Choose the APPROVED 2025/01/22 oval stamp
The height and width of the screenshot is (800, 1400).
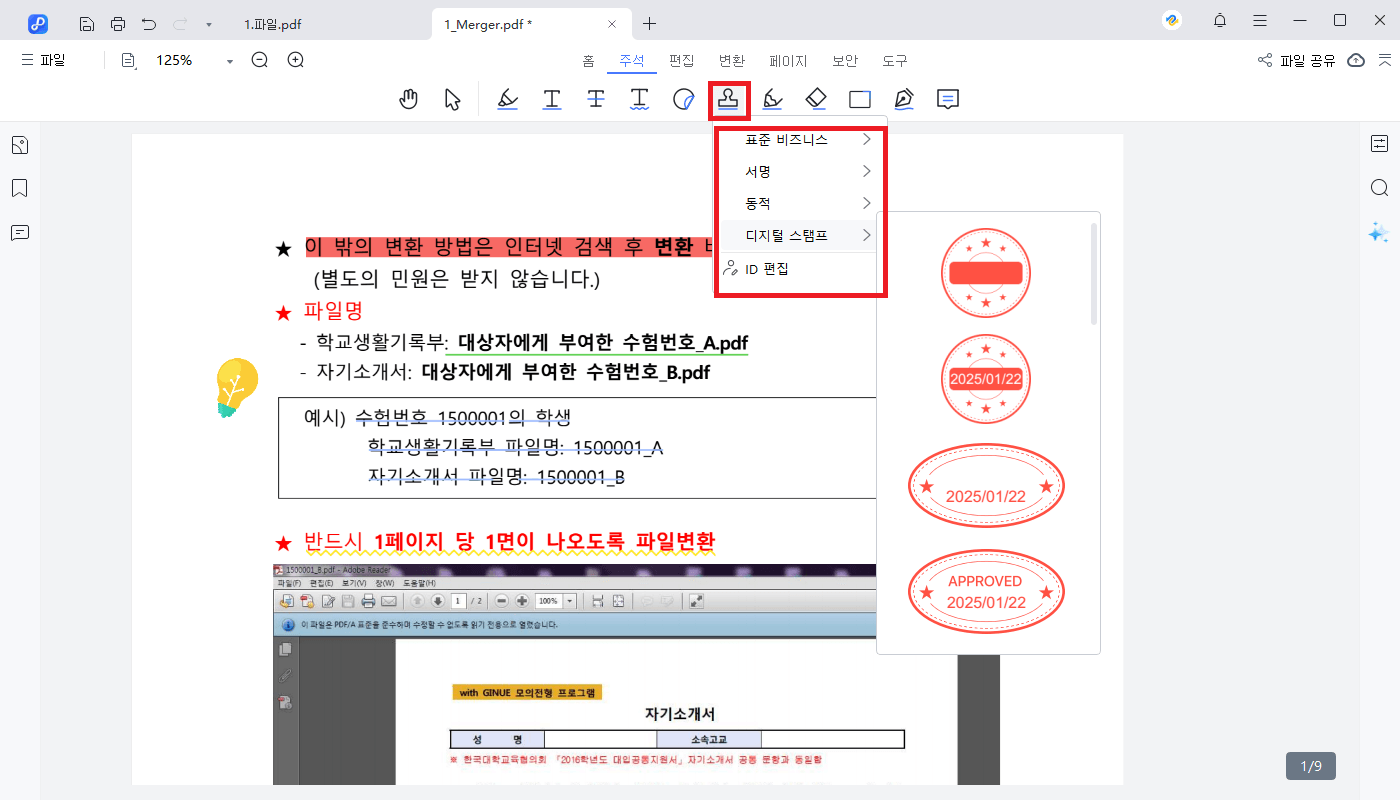(x=986, y=591)
